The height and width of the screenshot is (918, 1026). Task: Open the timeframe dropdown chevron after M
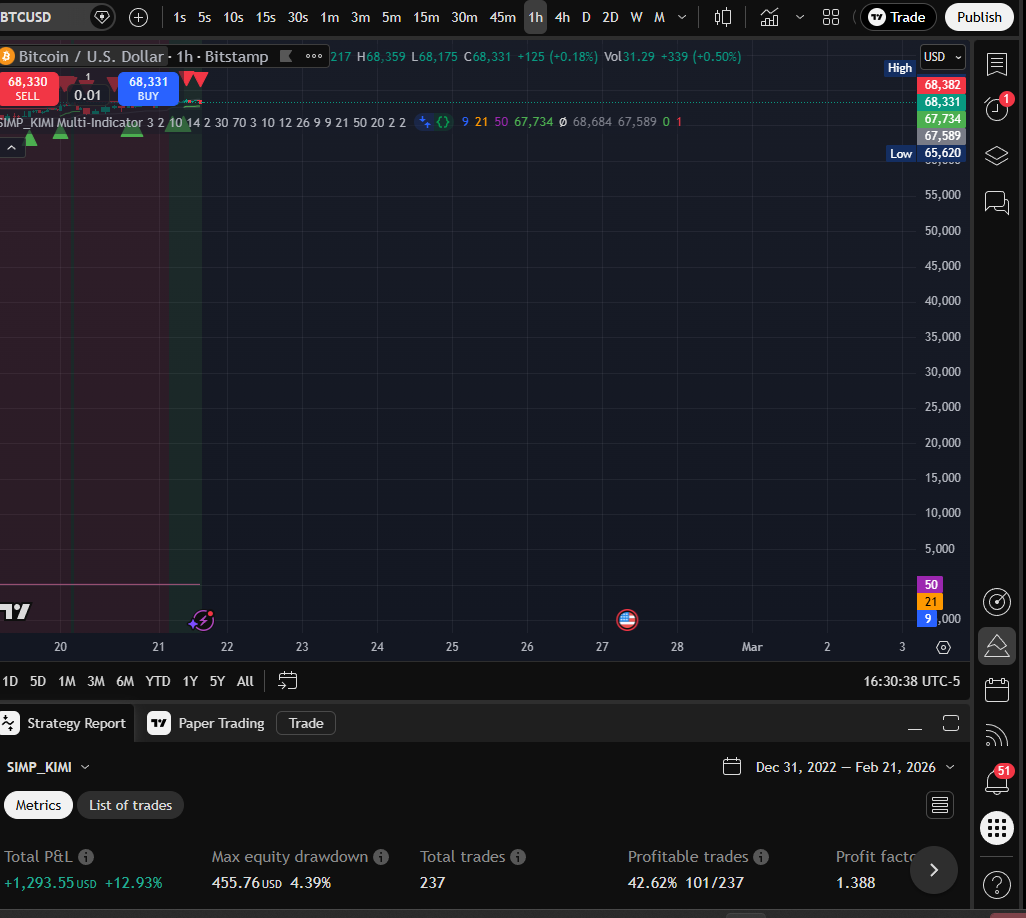[x=682, y=17]
